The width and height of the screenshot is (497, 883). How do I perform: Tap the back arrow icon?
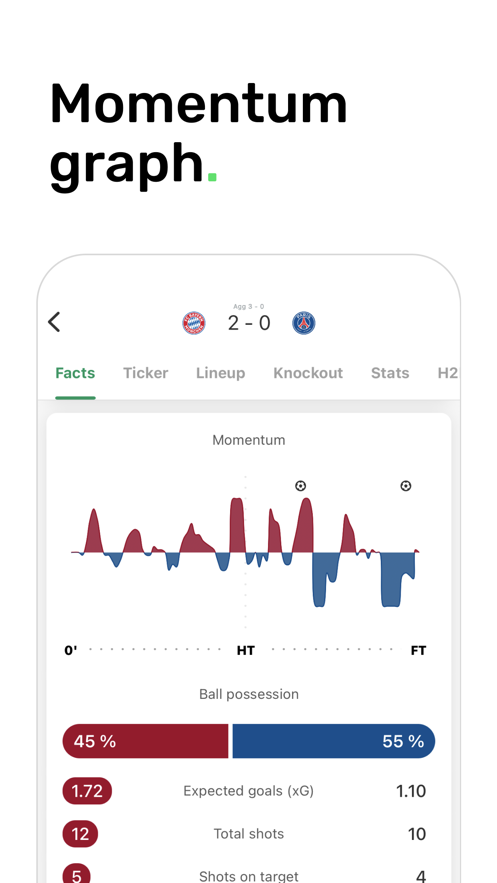pyautogui.click(x=54, y=322)
